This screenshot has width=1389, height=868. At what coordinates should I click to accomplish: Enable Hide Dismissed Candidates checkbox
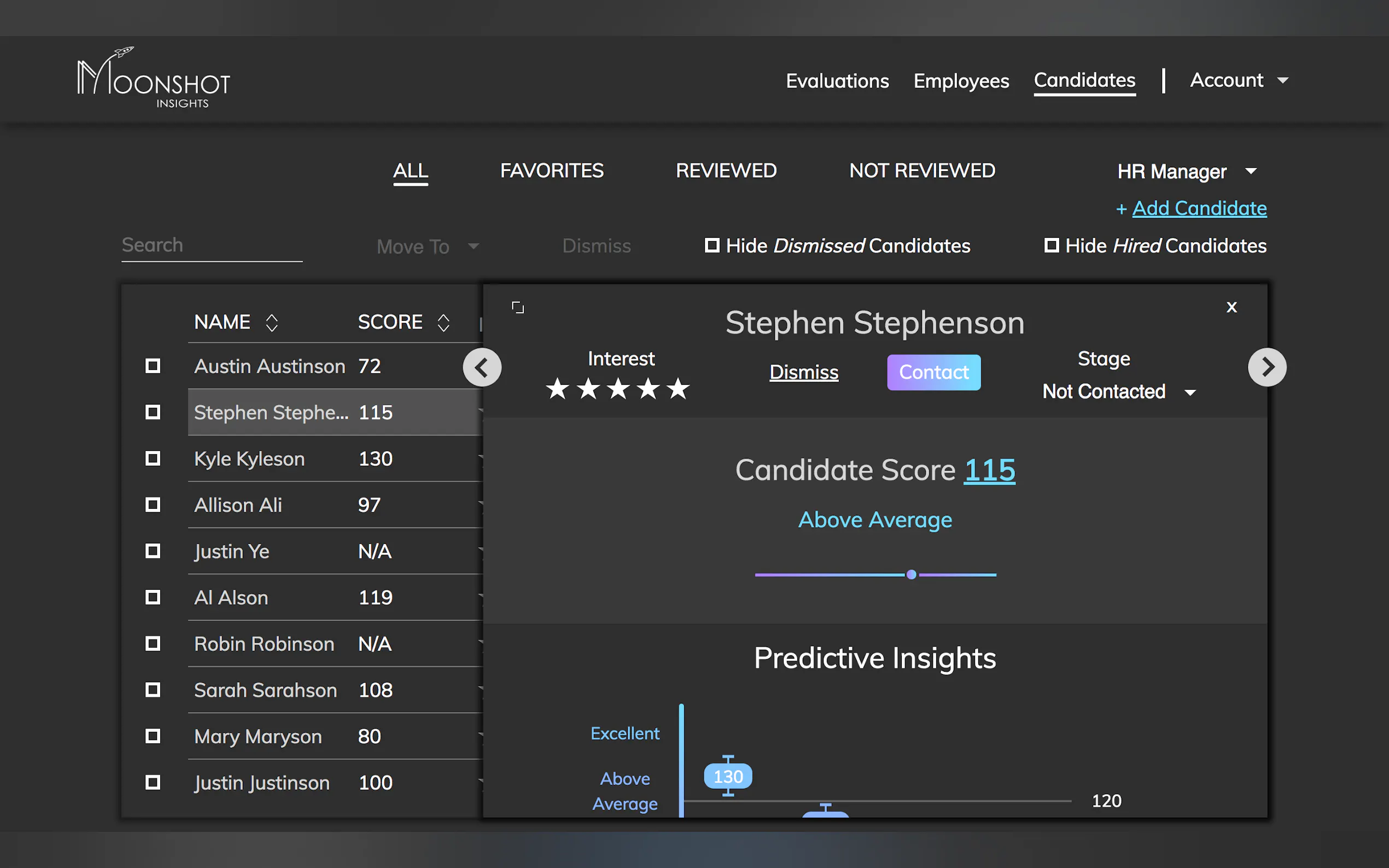pyautogui.click(x=712, y=246)
